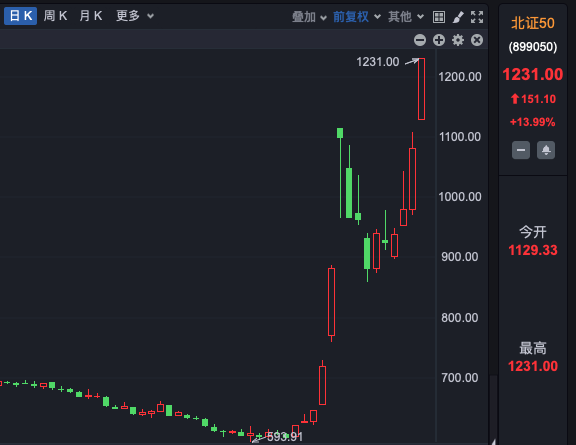Viewport: 576px width, 445px height.
Task: Expand the 更多 more periods dropdown
Action: click(135, 16)
